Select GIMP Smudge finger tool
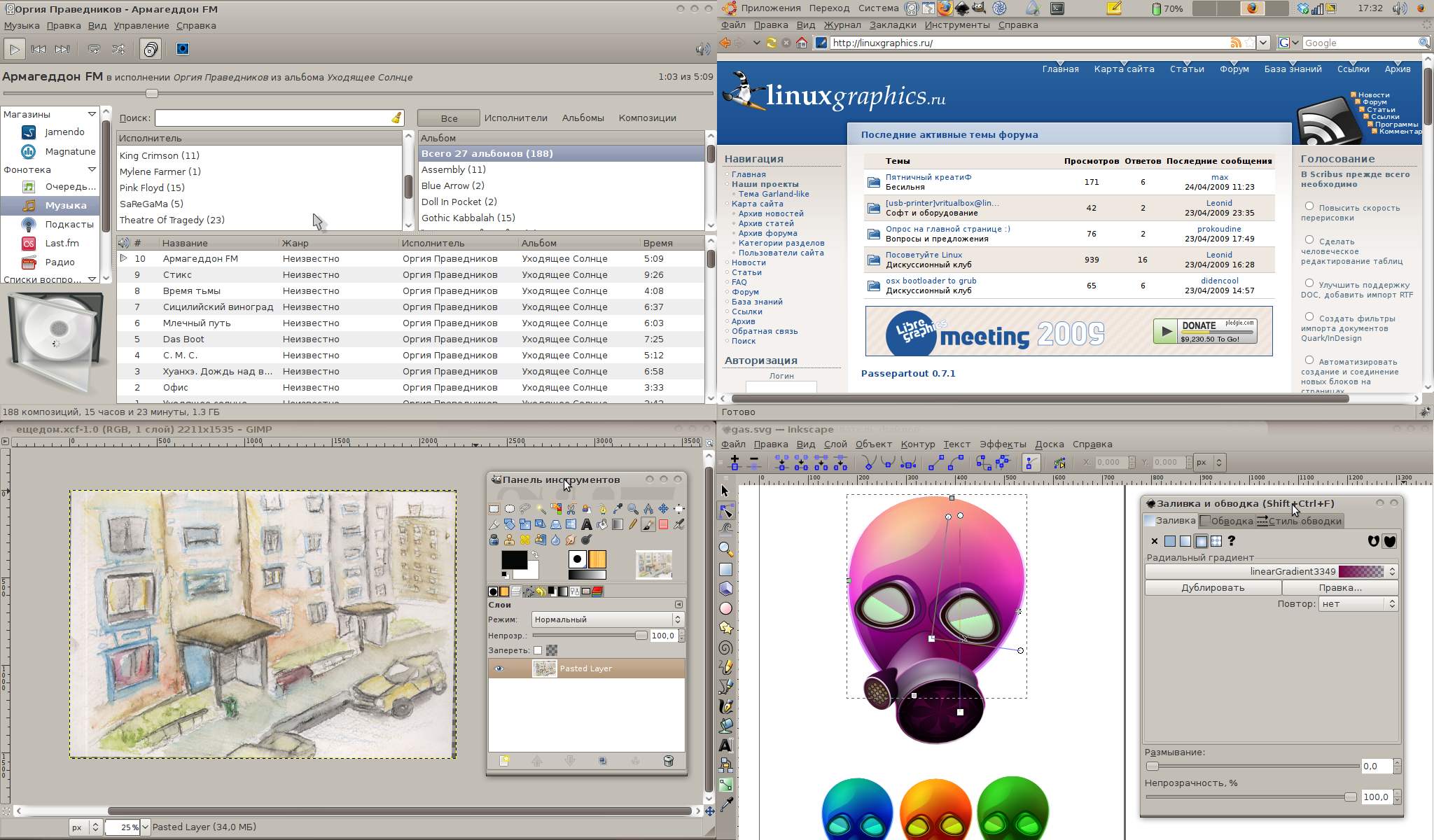 pyautogui.click(x=571, y=540)
